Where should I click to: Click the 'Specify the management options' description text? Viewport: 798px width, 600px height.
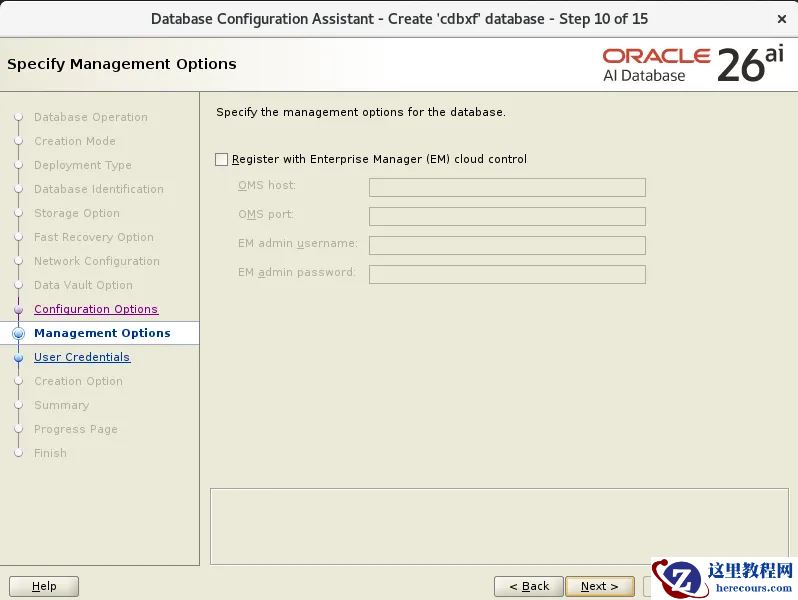click(x=361, y=112)
